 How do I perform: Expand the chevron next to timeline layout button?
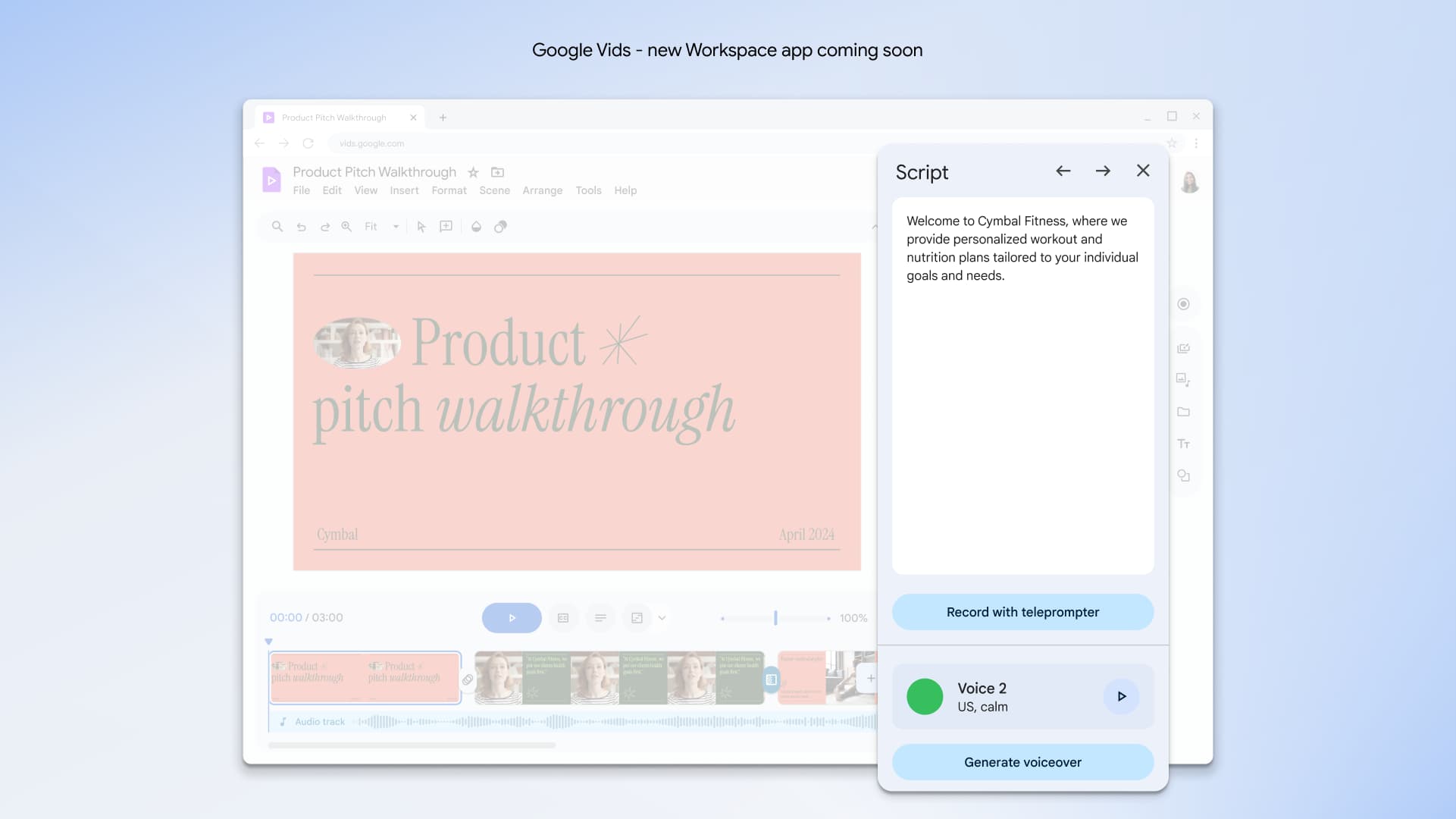click(x=662, y=618)
